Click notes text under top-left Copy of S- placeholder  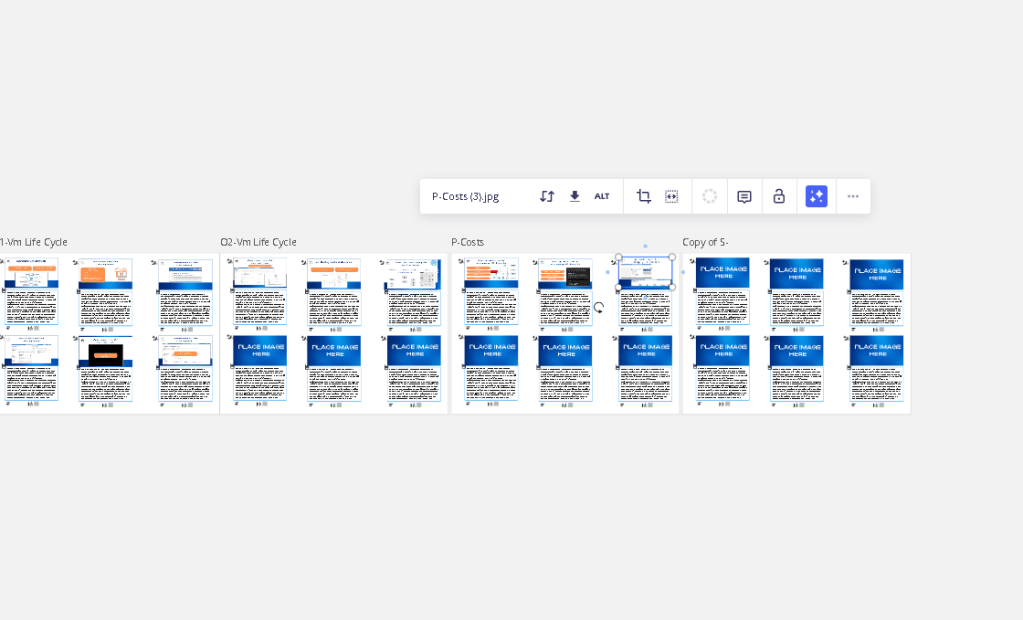pos(722,308)
